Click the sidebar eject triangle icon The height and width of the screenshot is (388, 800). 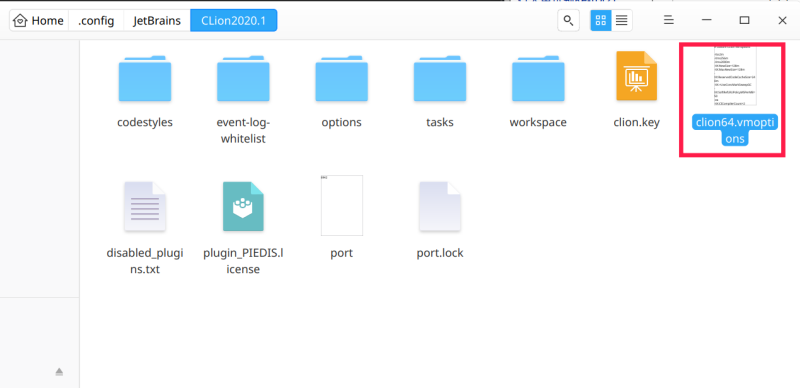[x=59, y=372]
